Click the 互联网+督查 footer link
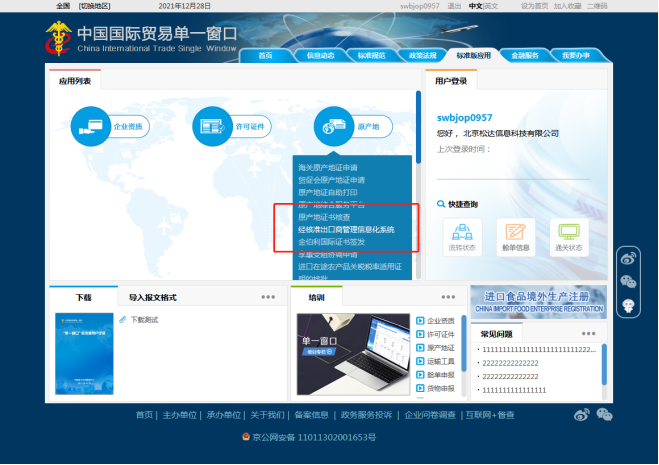Image resolution: width=659 pixels, height=465 pixels. tap(490, 415)
